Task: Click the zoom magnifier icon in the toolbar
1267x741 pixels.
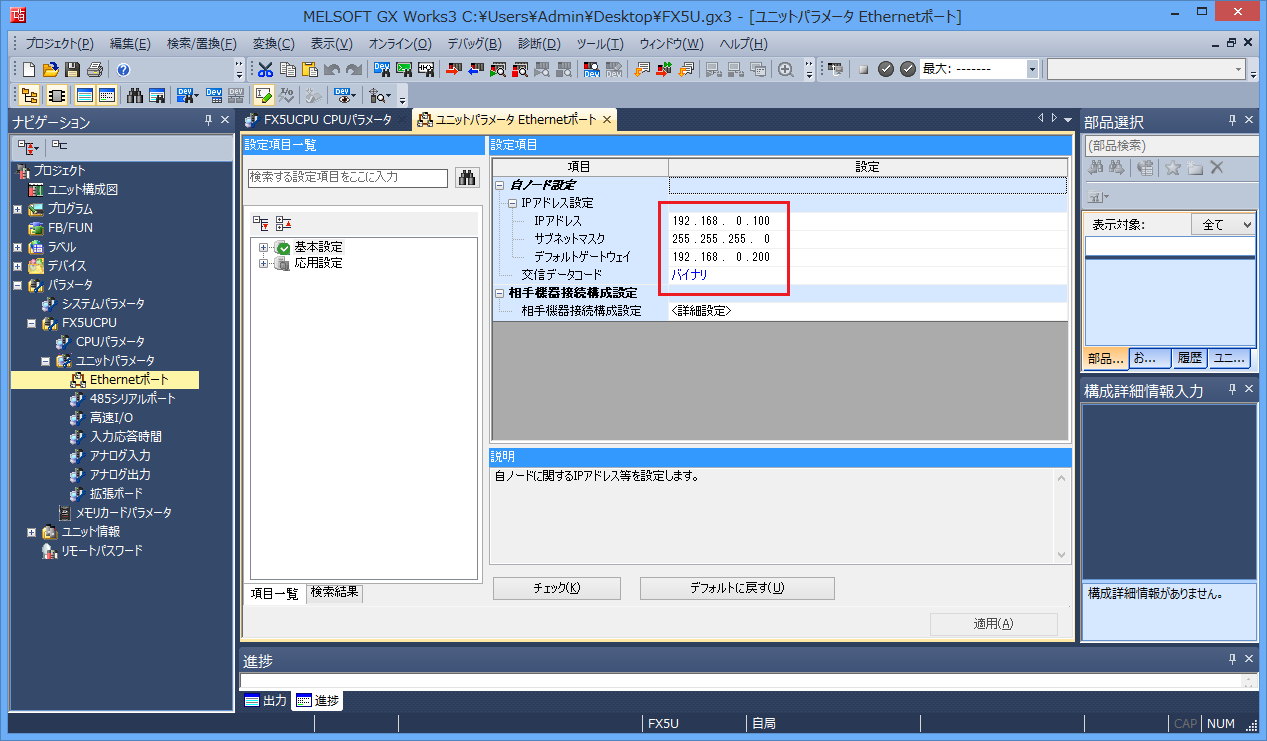Action: tap(786, 69)
